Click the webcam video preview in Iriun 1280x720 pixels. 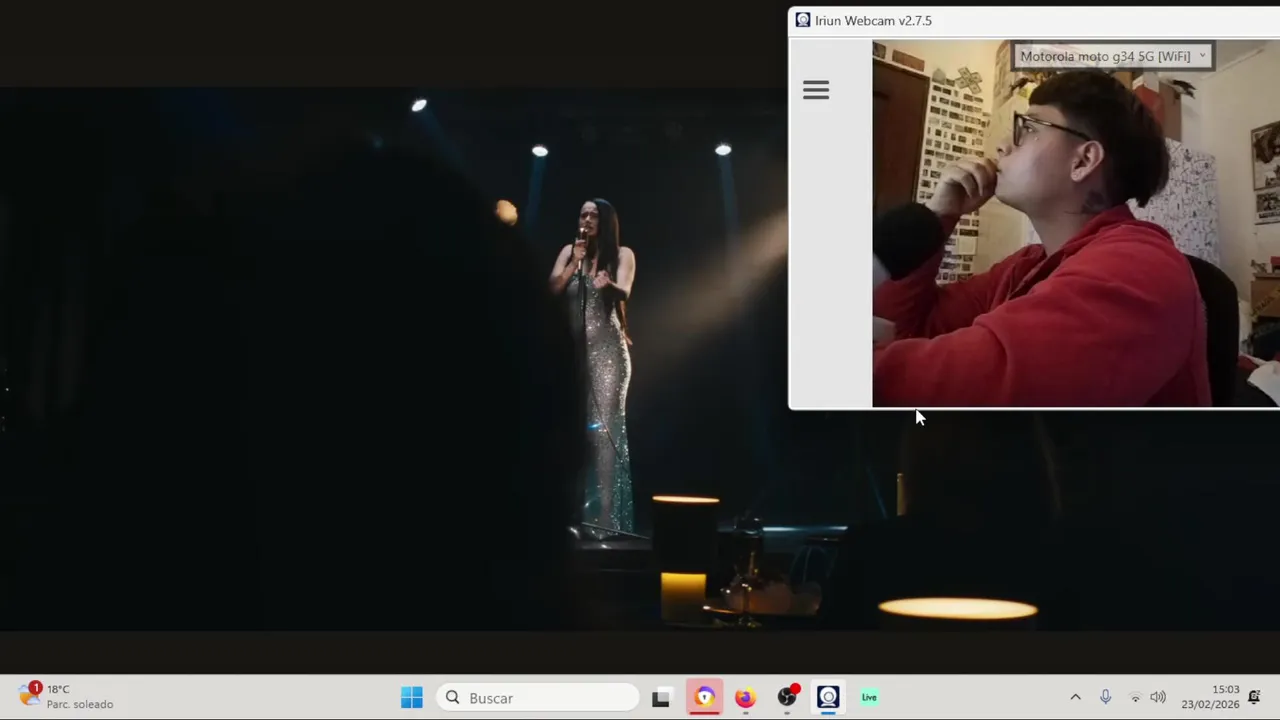(x=1075, y=223)
